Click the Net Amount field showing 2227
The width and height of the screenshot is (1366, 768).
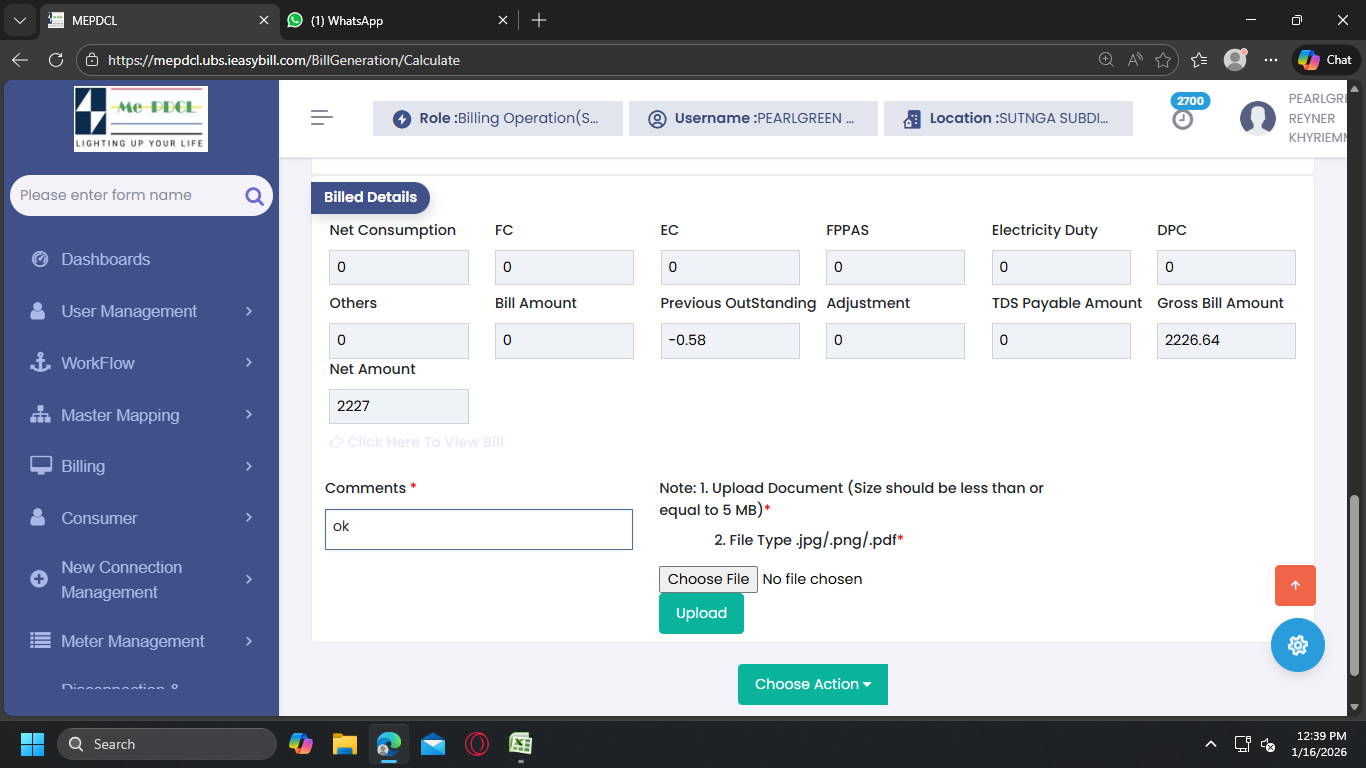pyautogui.click(x=399, y=406)
